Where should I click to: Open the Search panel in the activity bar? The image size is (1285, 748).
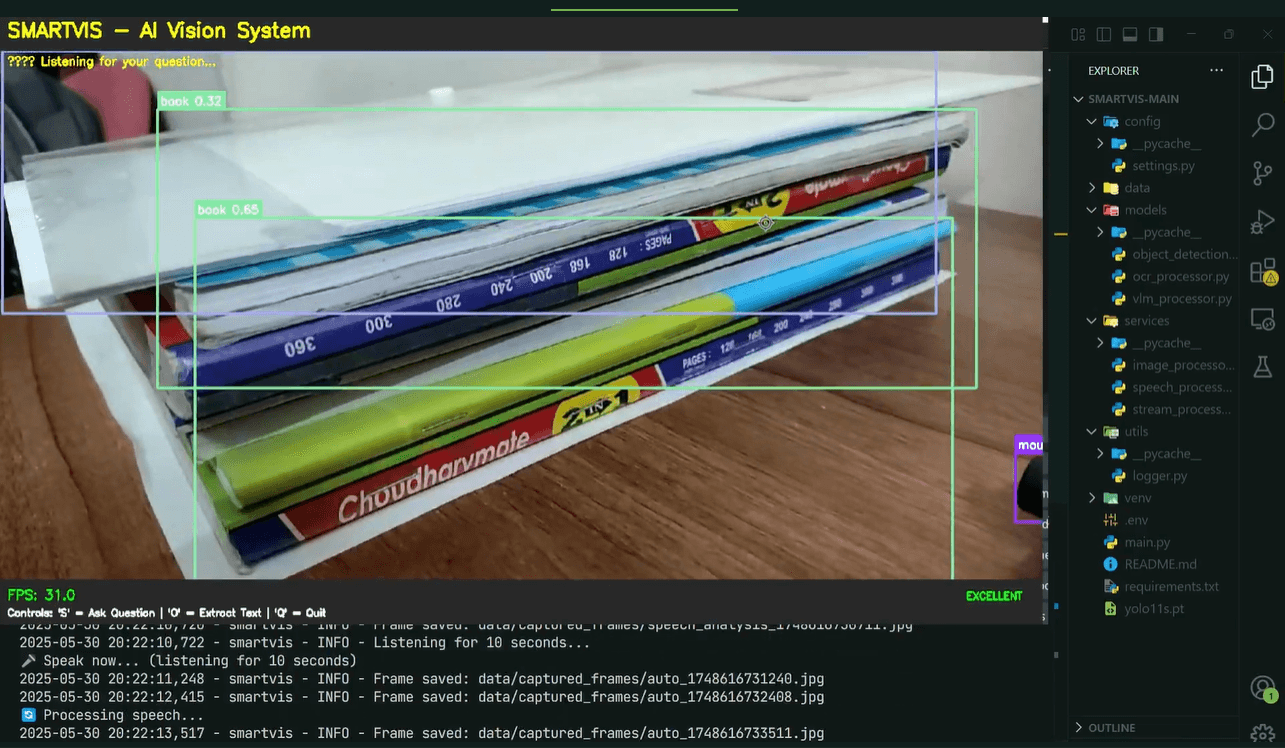point(1262,124)
